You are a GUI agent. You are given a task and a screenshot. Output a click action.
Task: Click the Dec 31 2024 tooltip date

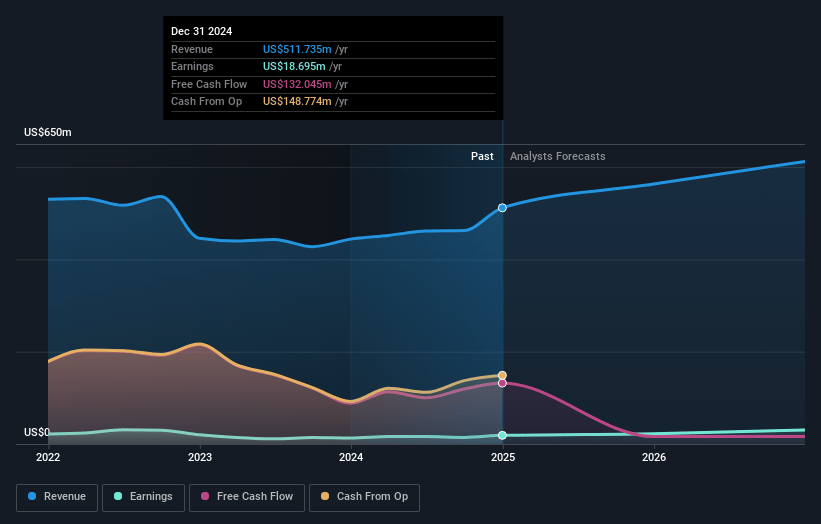tap(202, 31)
